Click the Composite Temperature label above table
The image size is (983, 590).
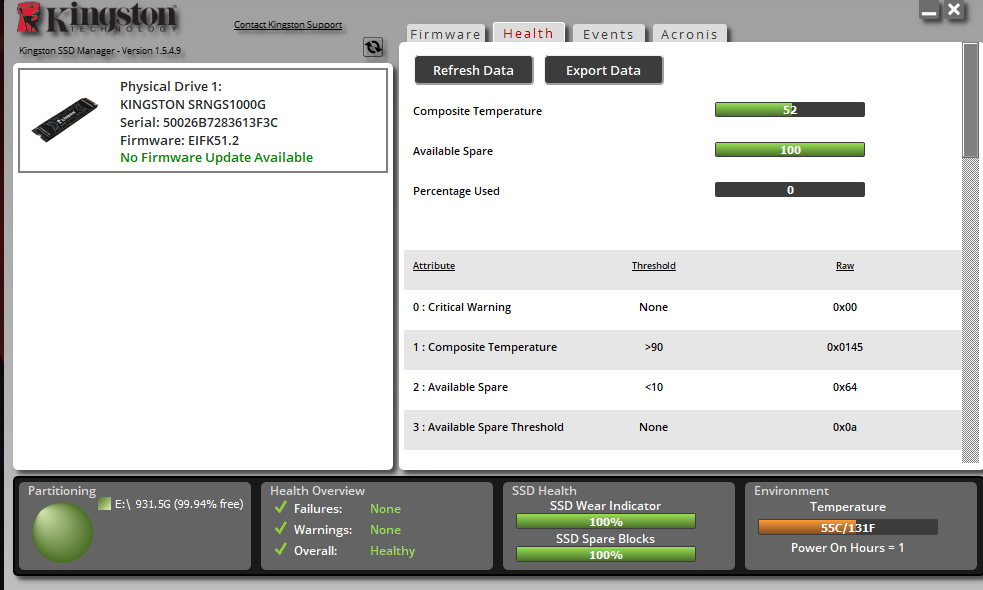click(x=477, y=111)
